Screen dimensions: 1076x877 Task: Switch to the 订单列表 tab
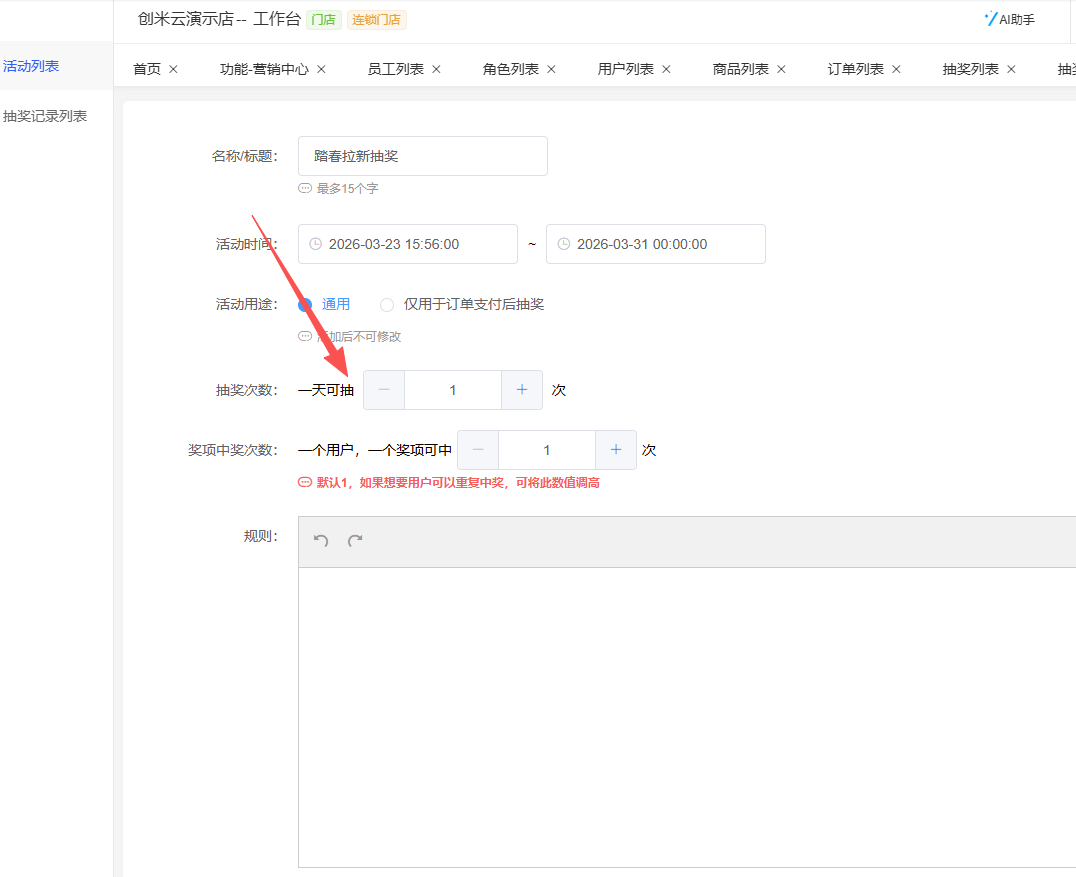click(855, 69)
